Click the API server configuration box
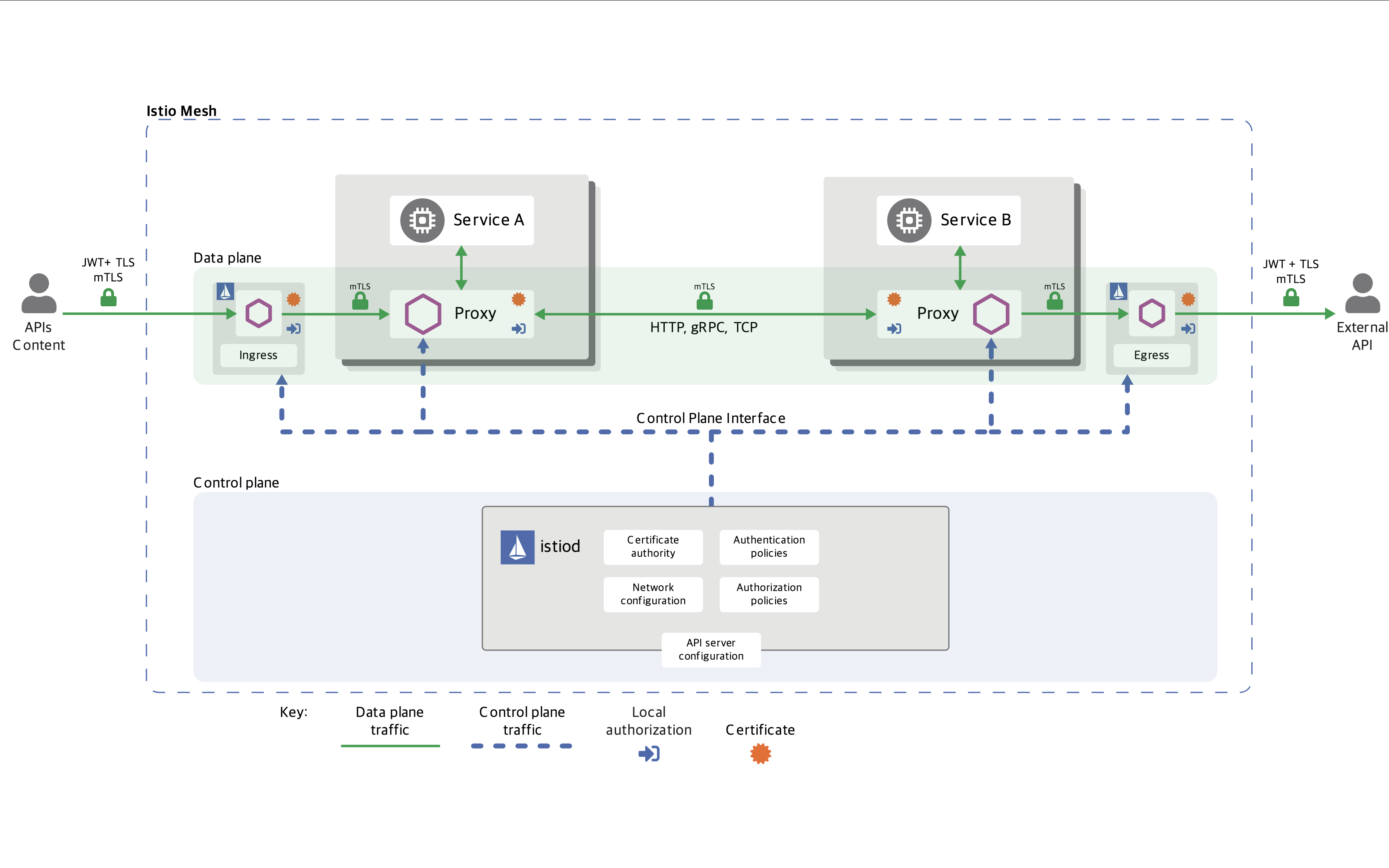Screen dimensions: 1389x868 (x=711, y=649)
